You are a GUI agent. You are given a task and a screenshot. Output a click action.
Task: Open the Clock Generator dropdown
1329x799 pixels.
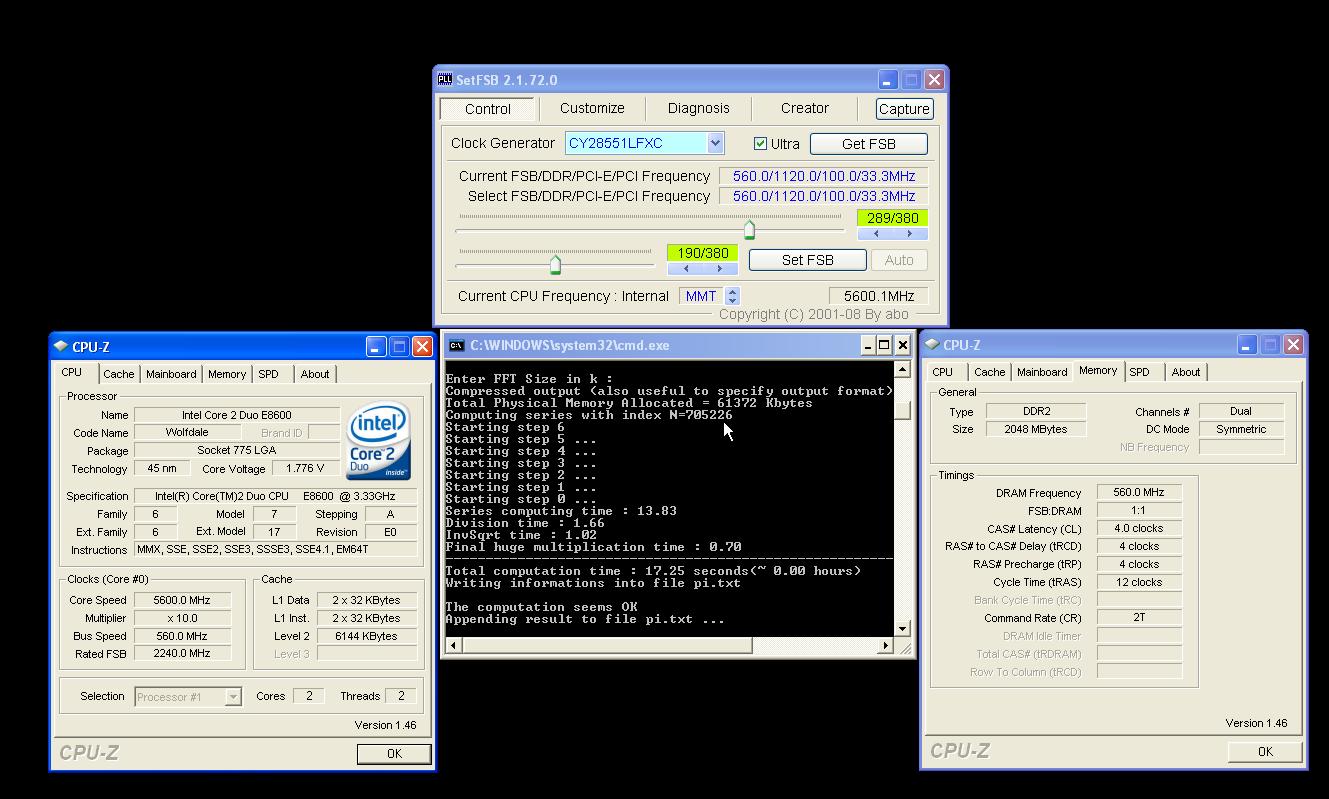715,143
